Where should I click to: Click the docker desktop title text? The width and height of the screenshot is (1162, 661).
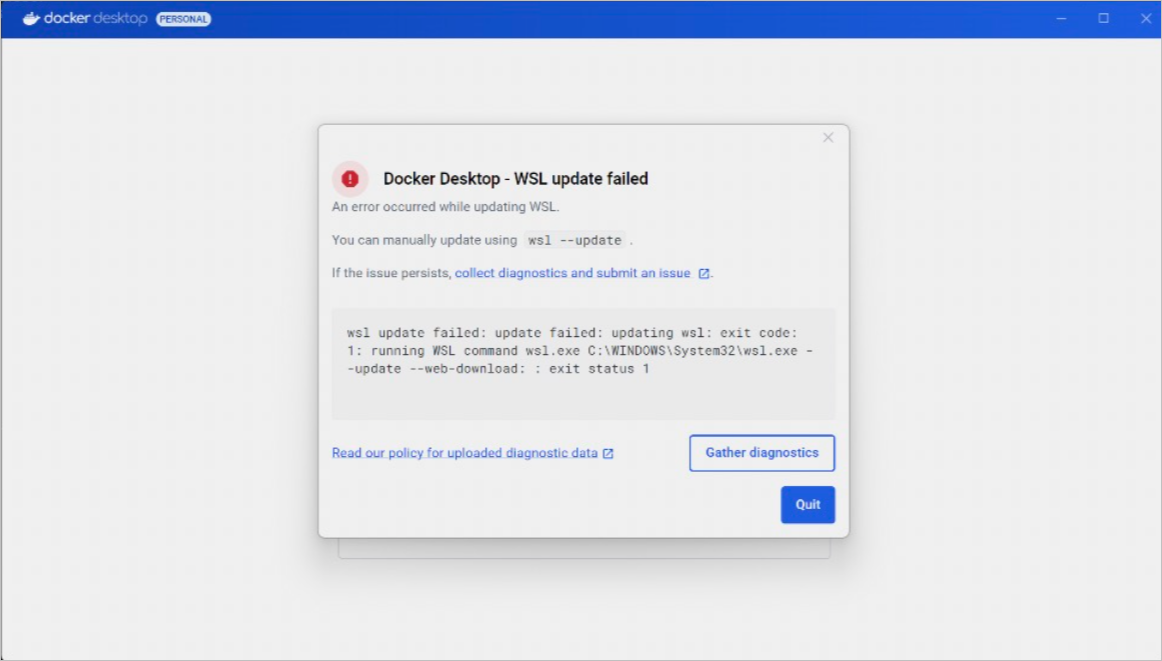coord(96,18)
